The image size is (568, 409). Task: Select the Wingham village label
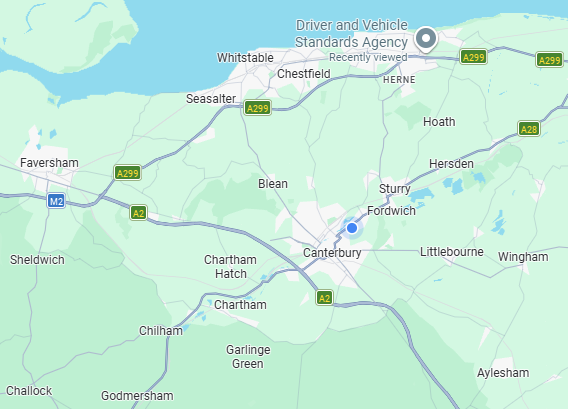click(523, 256)
